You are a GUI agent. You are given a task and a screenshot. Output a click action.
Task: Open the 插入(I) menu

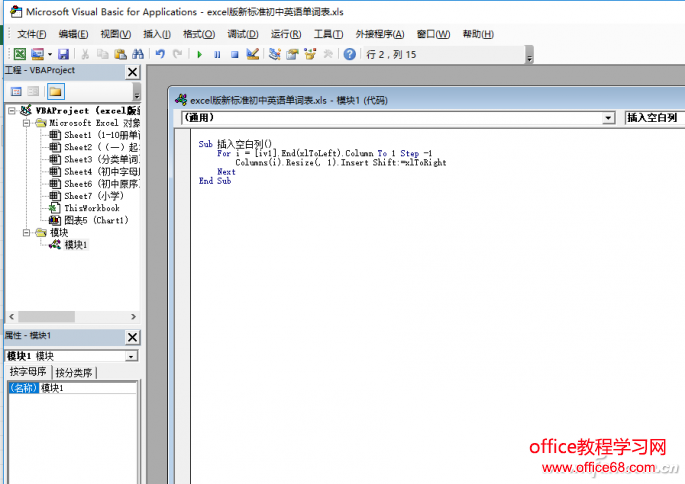pos(157,34)
